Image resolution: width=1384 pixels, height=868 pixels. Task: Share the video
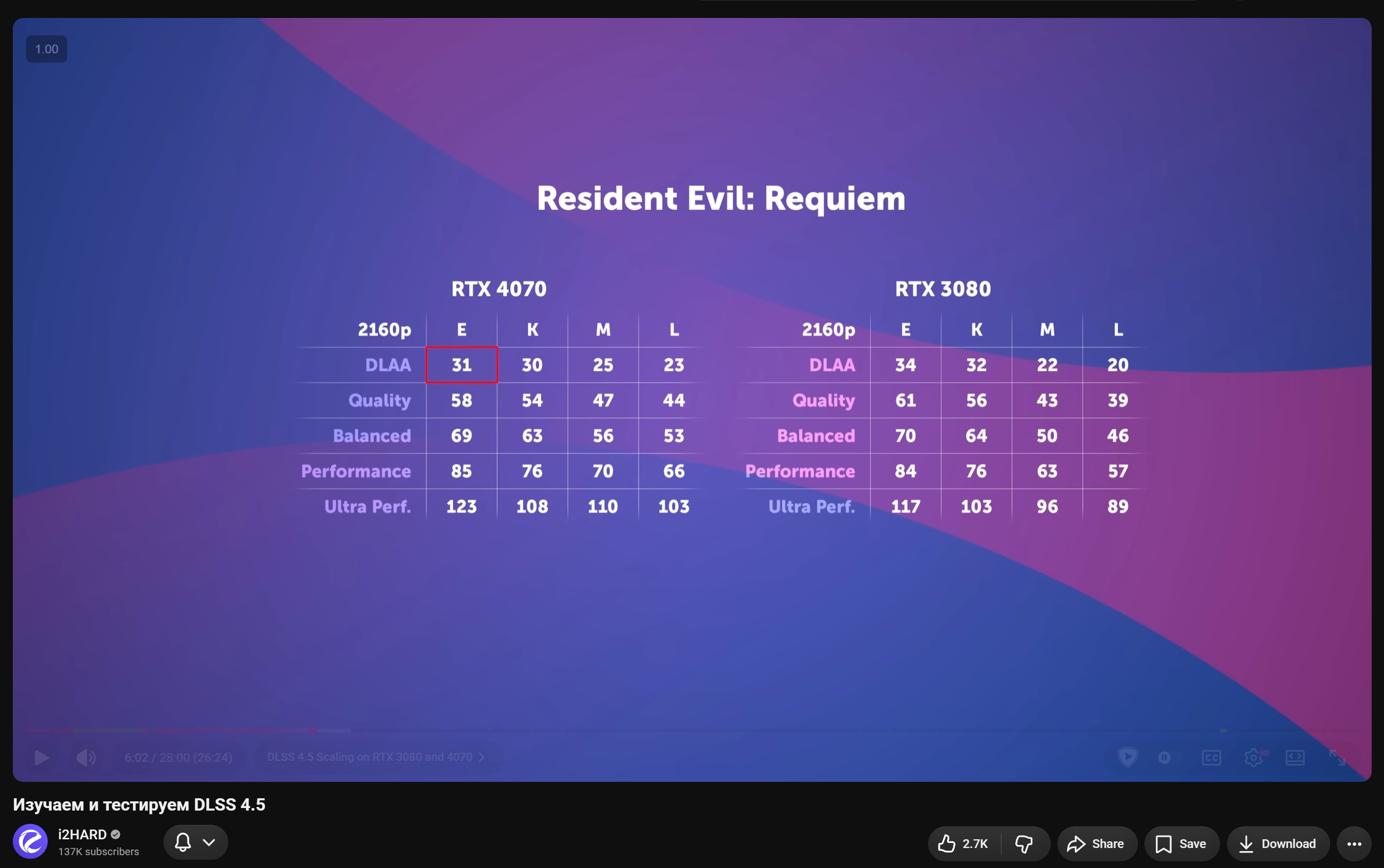coord(1096,843)
